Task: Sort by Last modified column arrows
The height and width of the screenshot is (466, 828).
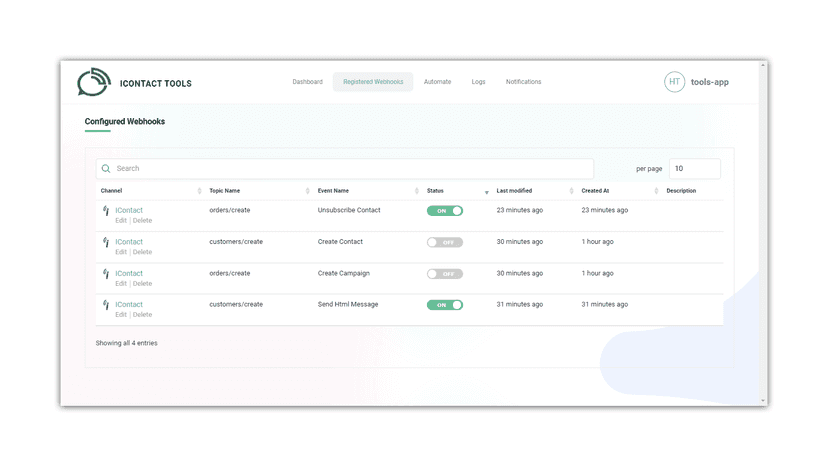Action: tap(571, 191)
